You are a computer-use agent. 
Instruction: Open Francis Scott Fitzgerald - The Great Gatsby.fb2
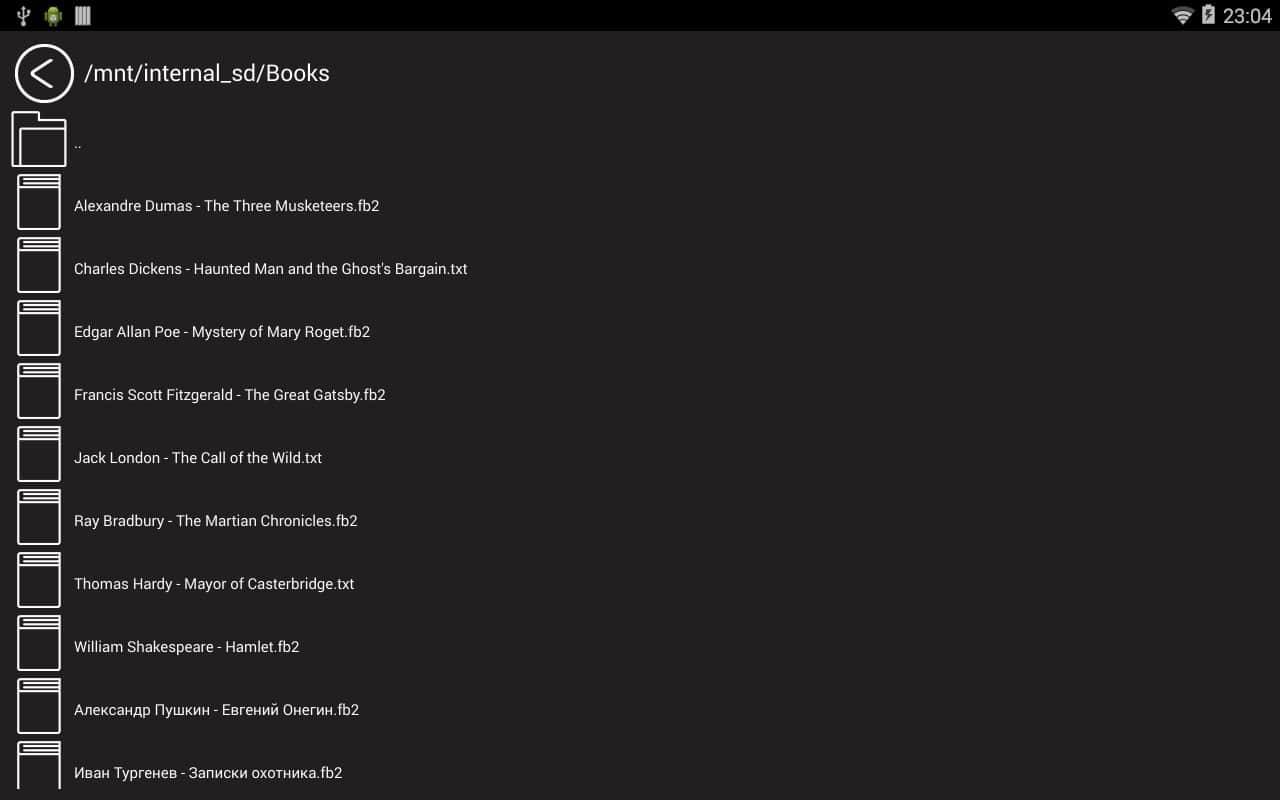click(229, 395)
